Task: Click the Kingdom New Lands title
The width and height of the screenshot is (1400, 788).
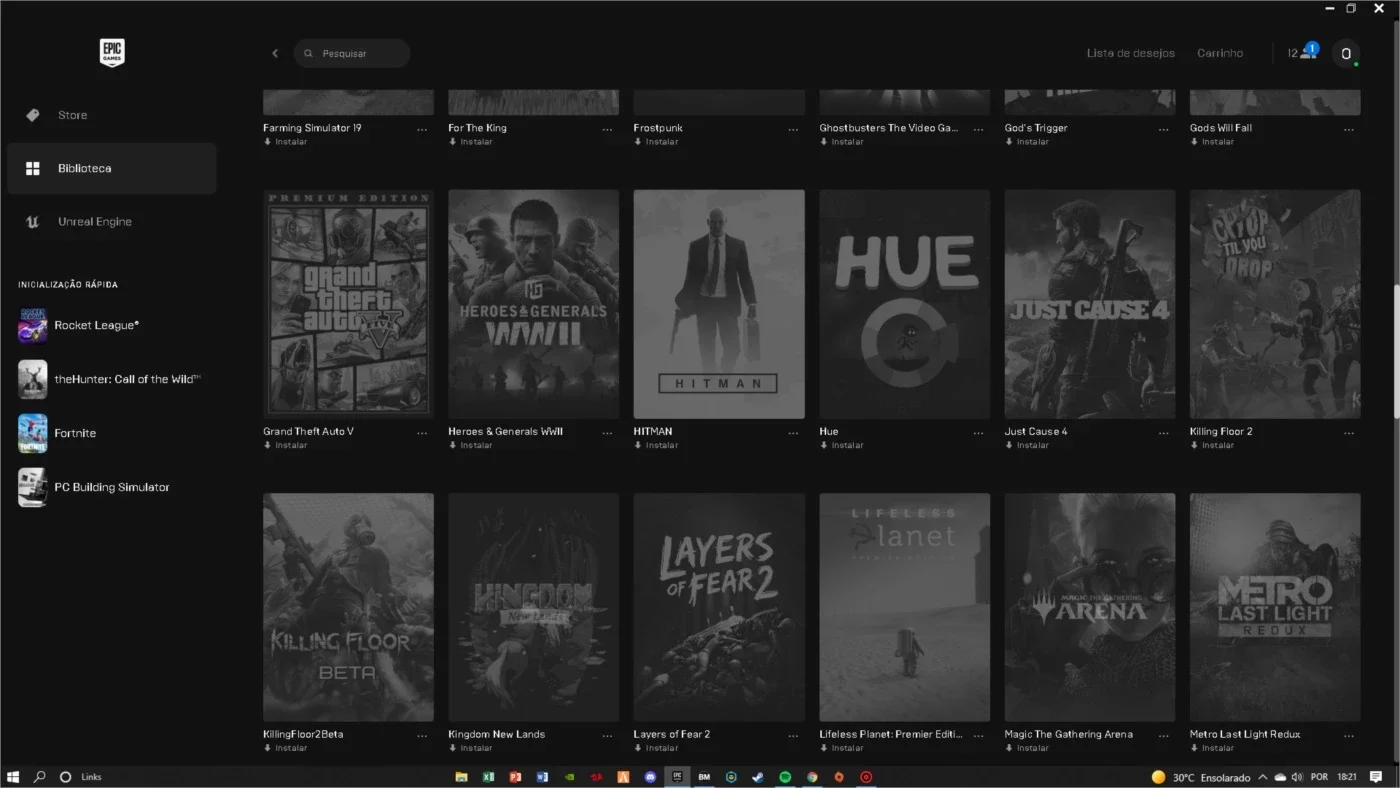Action: [497, 734]
